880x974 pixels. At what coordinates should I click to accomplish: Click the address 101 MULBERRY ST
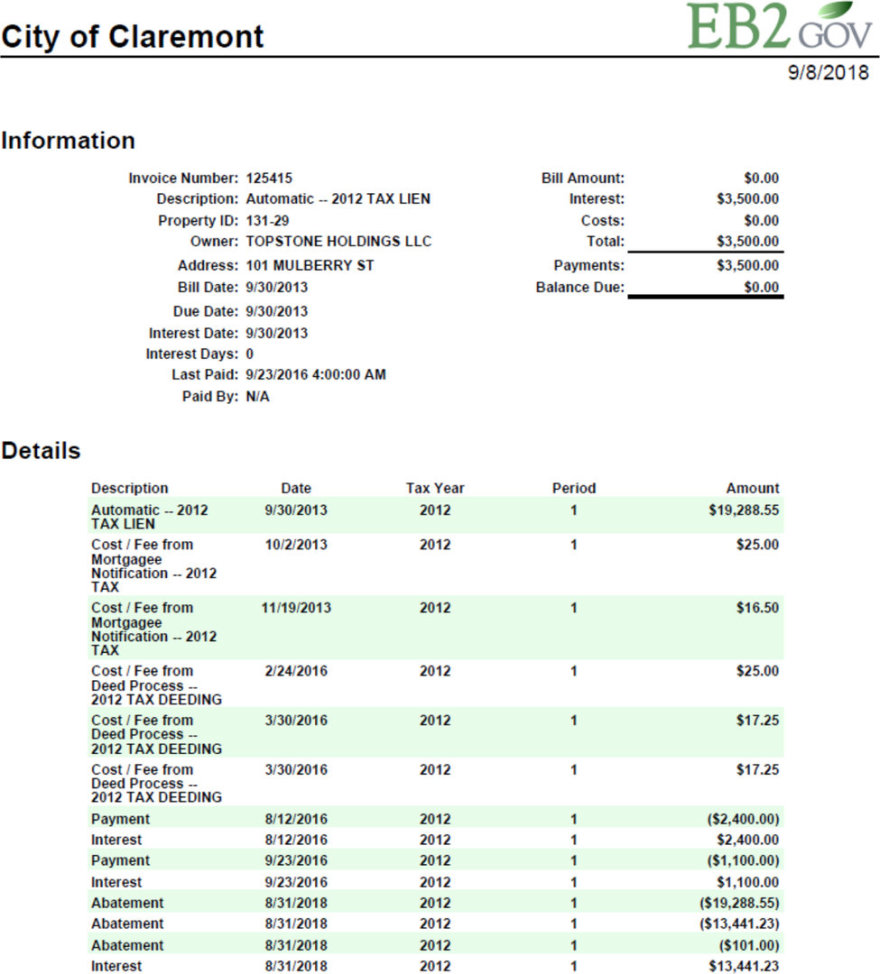click(310, 266)
